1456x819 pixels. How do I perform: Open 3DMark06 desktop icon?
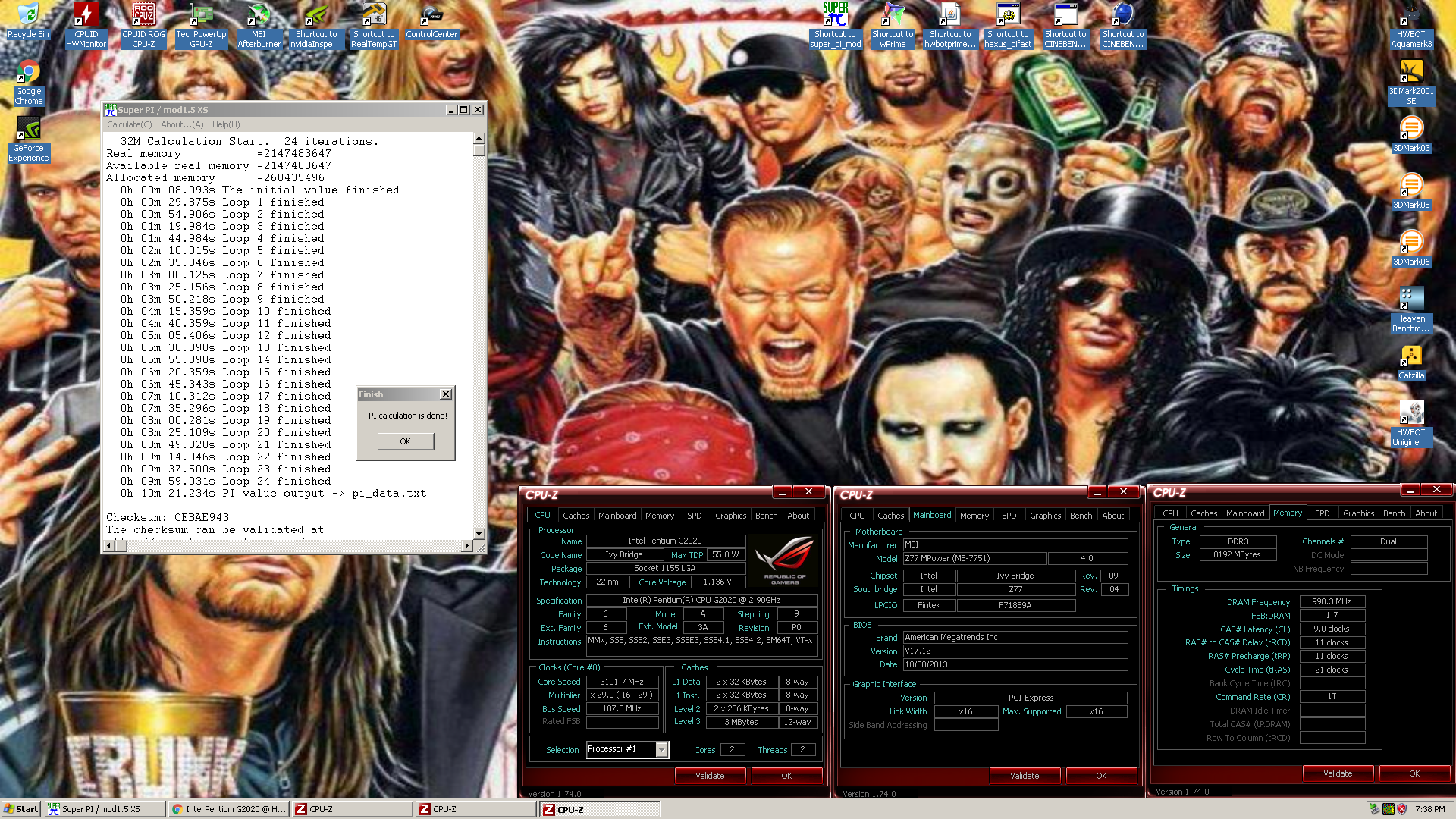pyautogui.click(x=1411, y=248)
